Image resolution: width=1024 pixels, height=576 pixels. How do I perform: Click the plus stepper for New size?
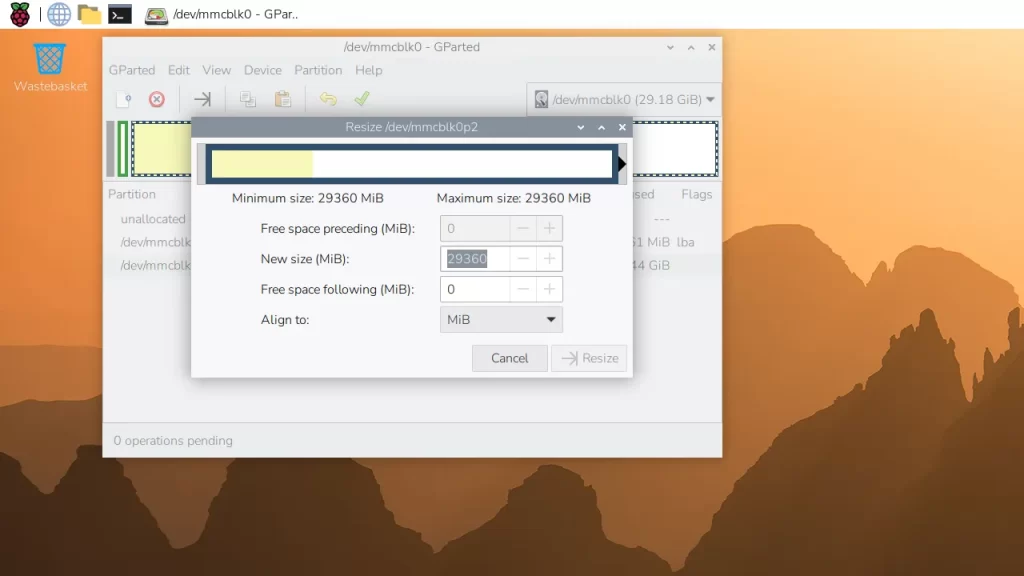549,259
